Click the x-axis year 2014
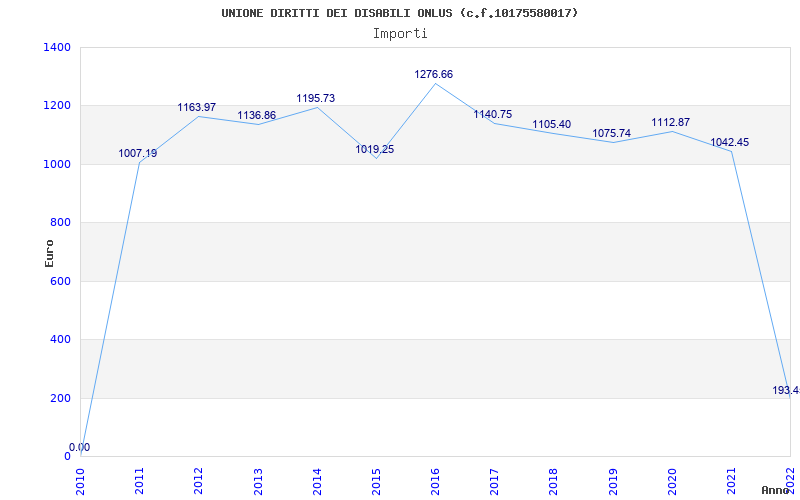Screen dimensions: 800x500 (x=317, y=482)
